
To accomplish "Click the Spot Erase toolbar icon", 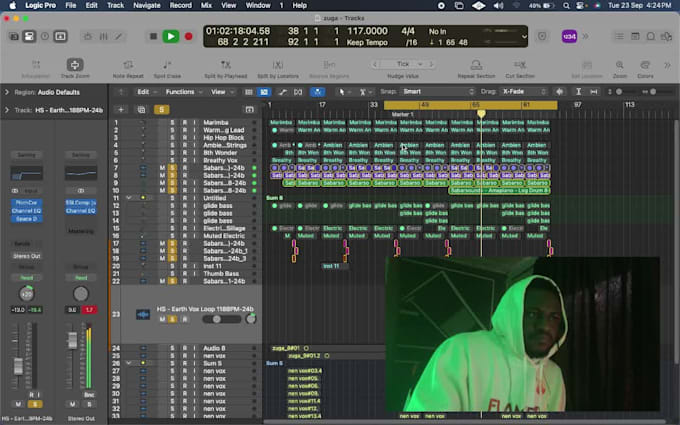I will coord(167,65).
